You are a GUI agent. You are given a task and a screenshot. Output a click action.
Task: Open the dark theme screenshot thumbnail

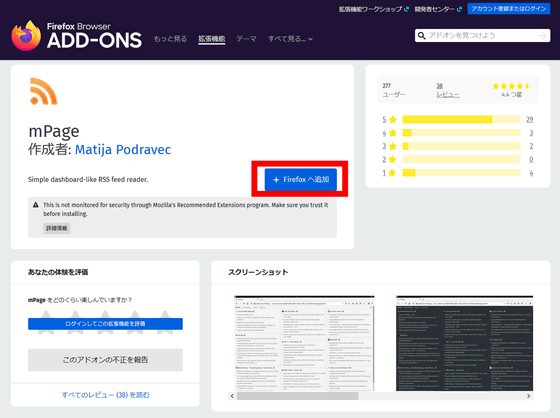click(x=464, y=343)
